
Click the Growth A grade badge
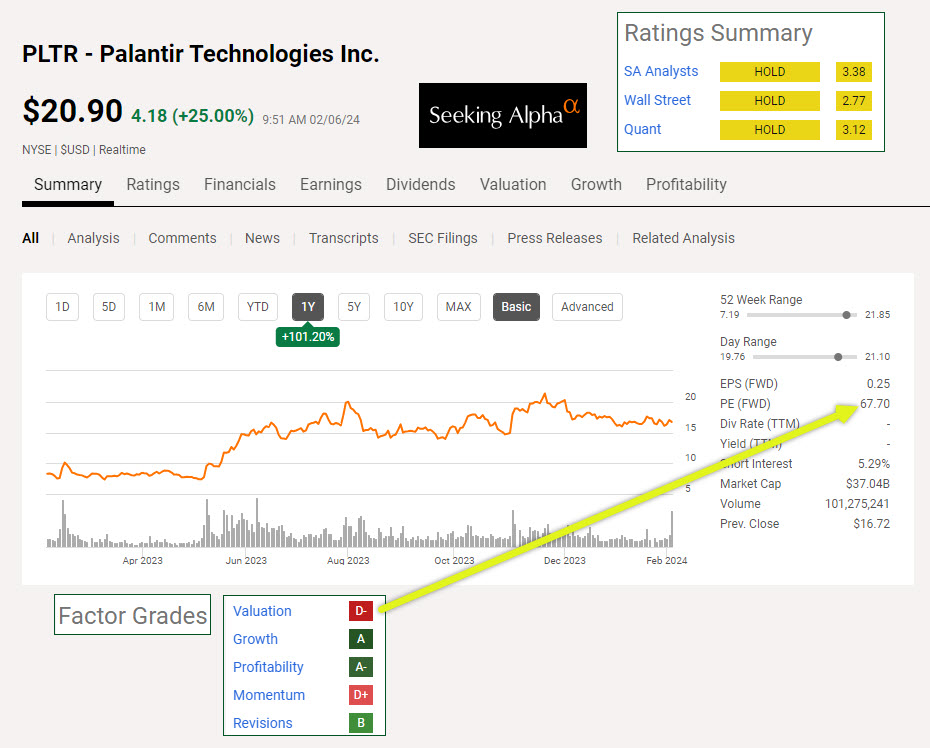pos(360,639)
